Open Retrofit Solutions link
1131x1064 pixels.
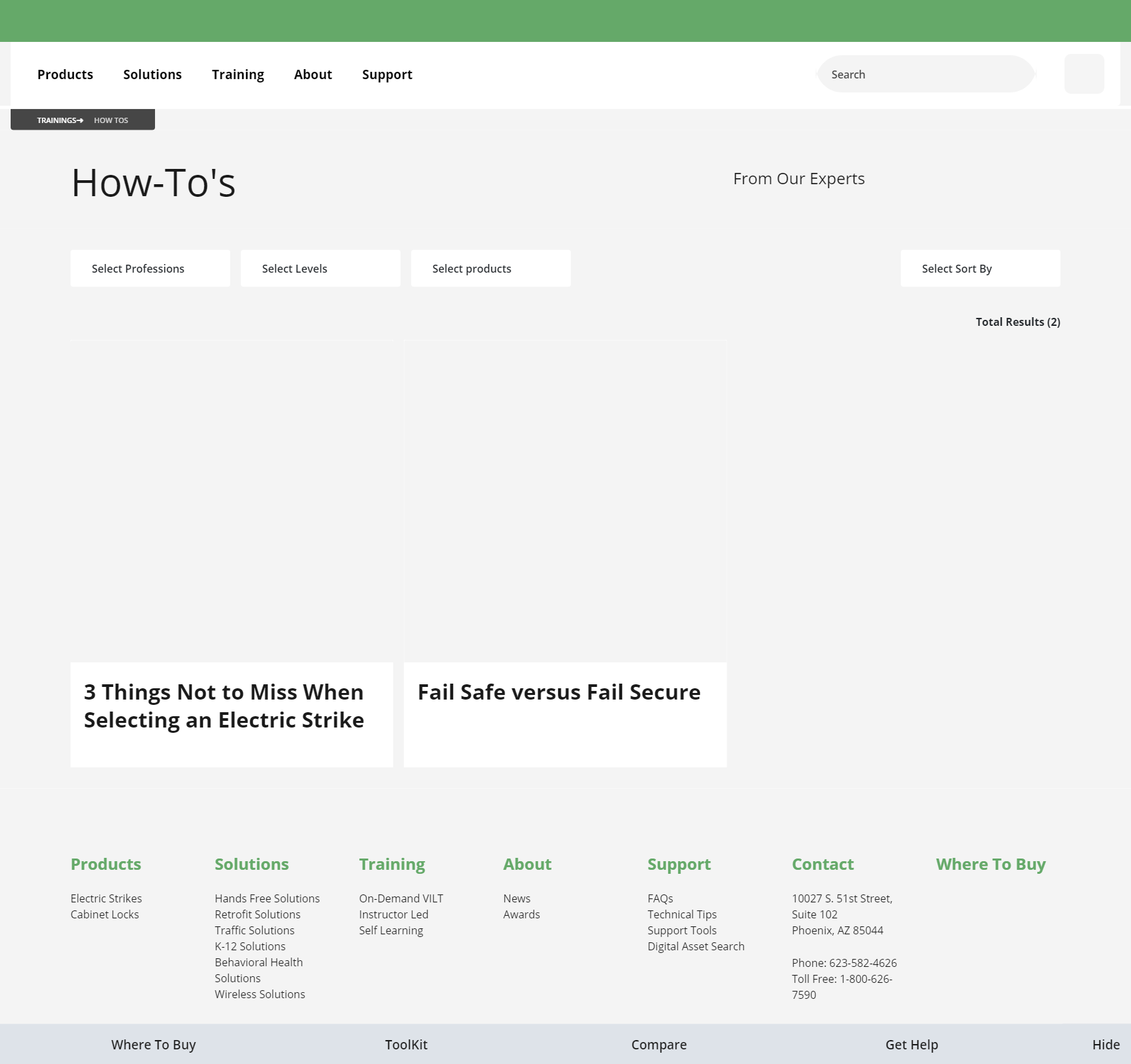pos(257,914)
